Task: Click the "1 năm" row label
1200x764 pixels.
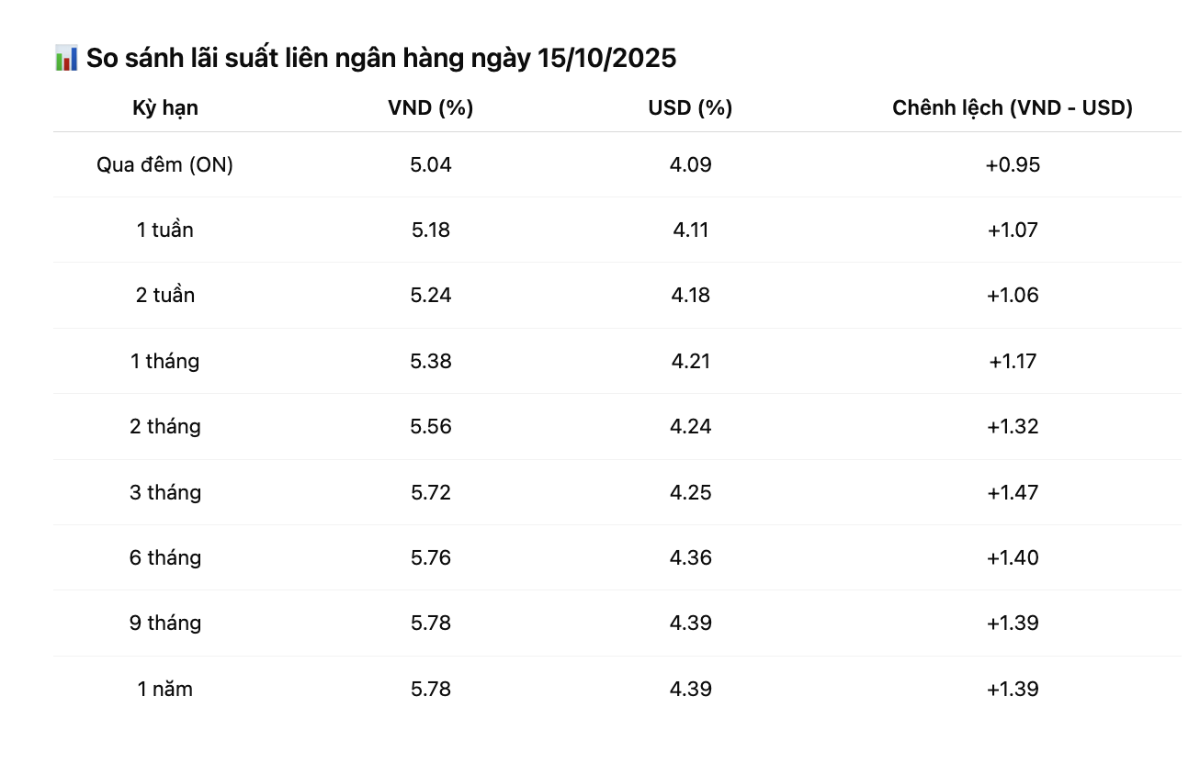Action: 165,689
